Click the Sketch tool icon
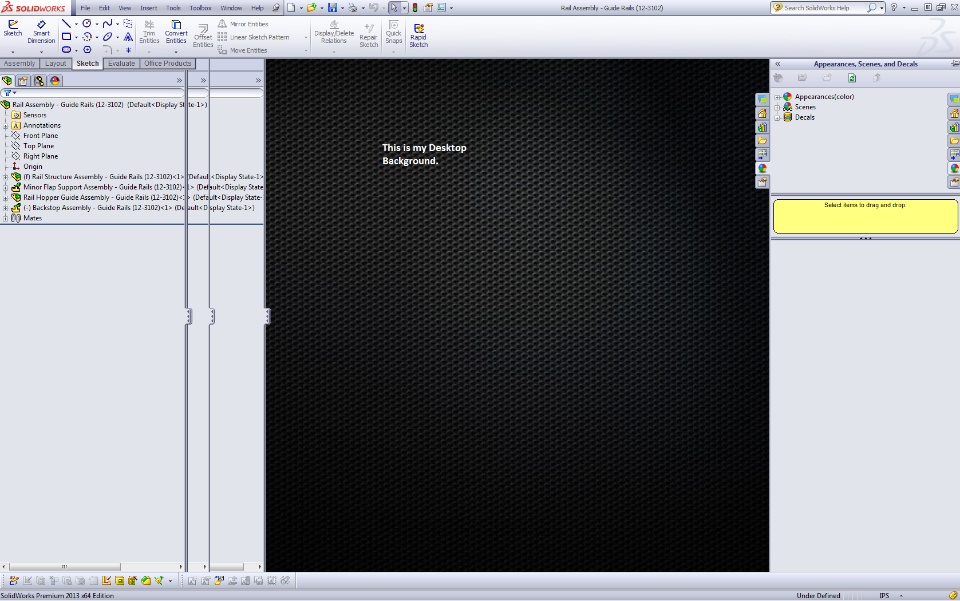Image resolution: width=960 pixels, height=601 pixels. tap(13, 25)
